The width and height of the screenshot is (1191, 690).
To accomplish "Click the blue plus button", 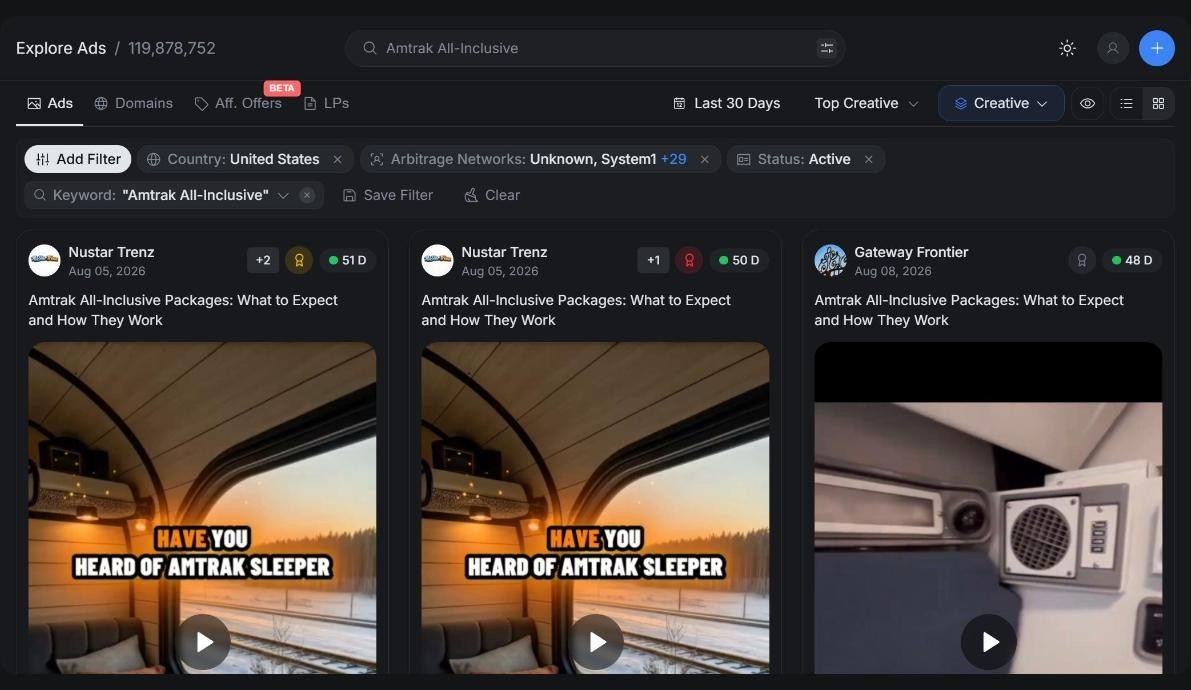I will 1157,48.
